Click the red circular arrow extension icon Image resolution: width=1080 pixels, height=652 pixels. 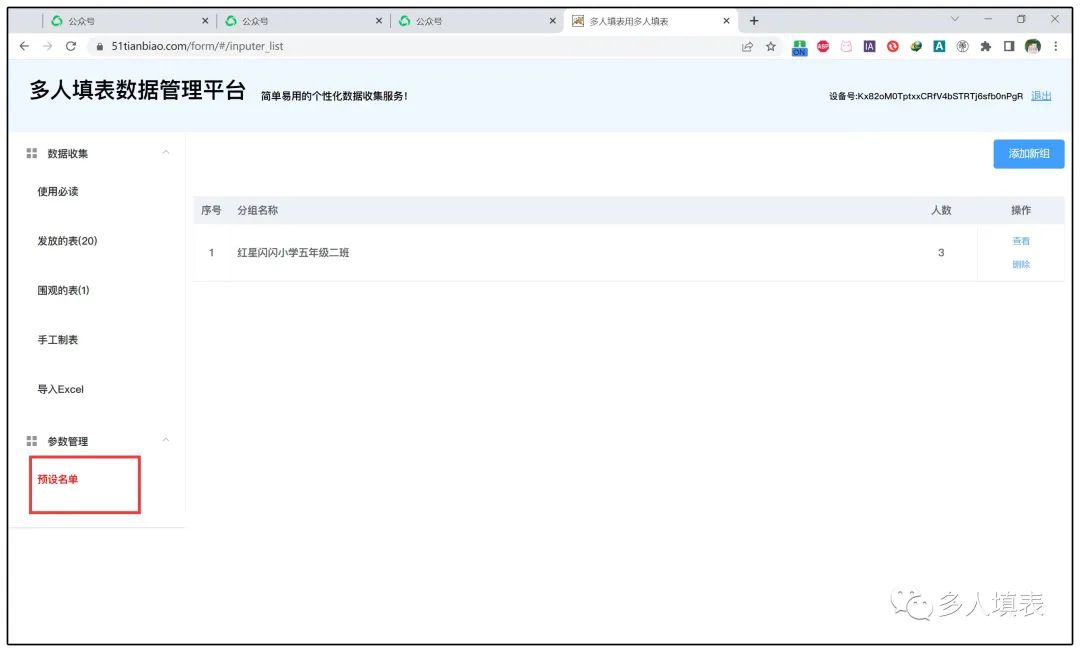pos(893,46)
